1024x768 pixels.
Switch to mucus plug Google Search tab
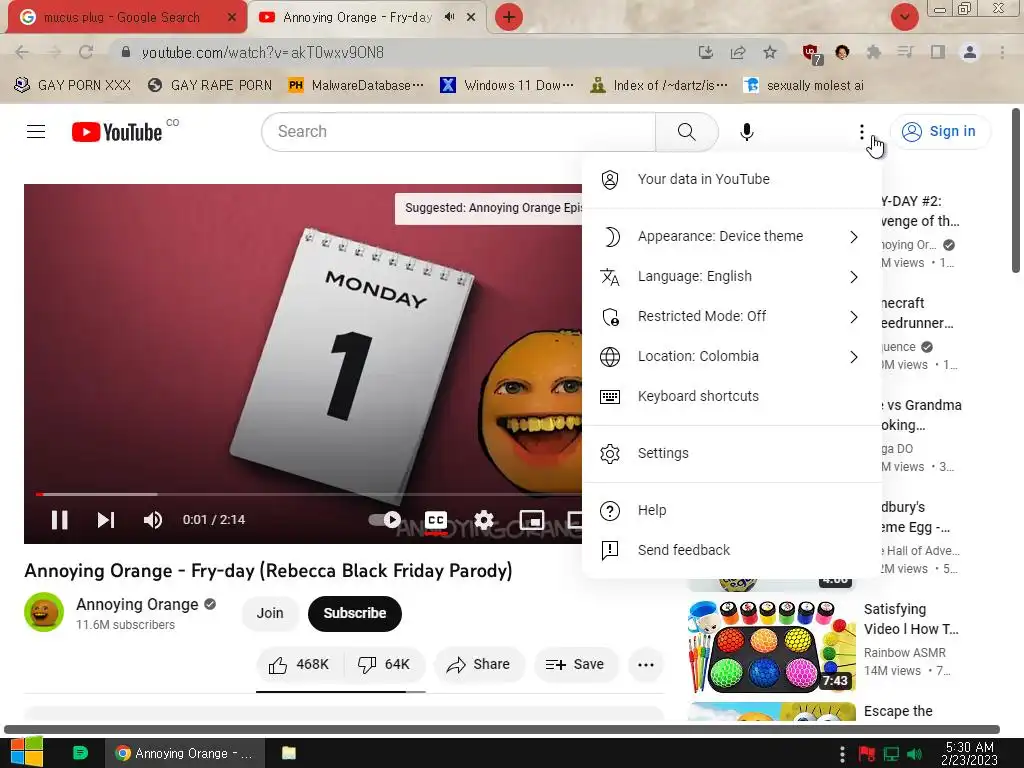point(121,18)
